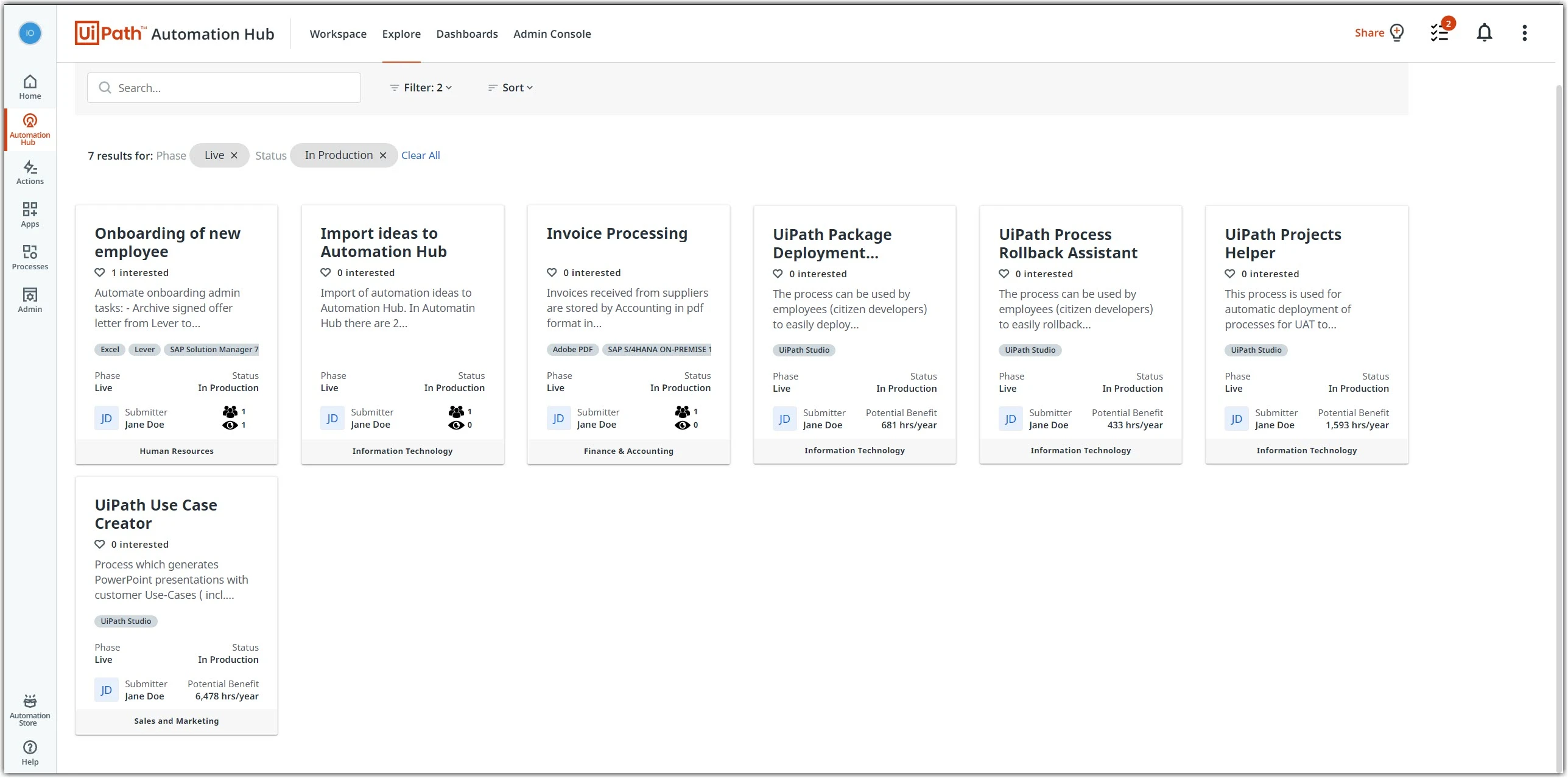1568x778 pixels.
Task: Click the SAP S/4HANA ON-PREMISE tag
Action: click(657, 350)
